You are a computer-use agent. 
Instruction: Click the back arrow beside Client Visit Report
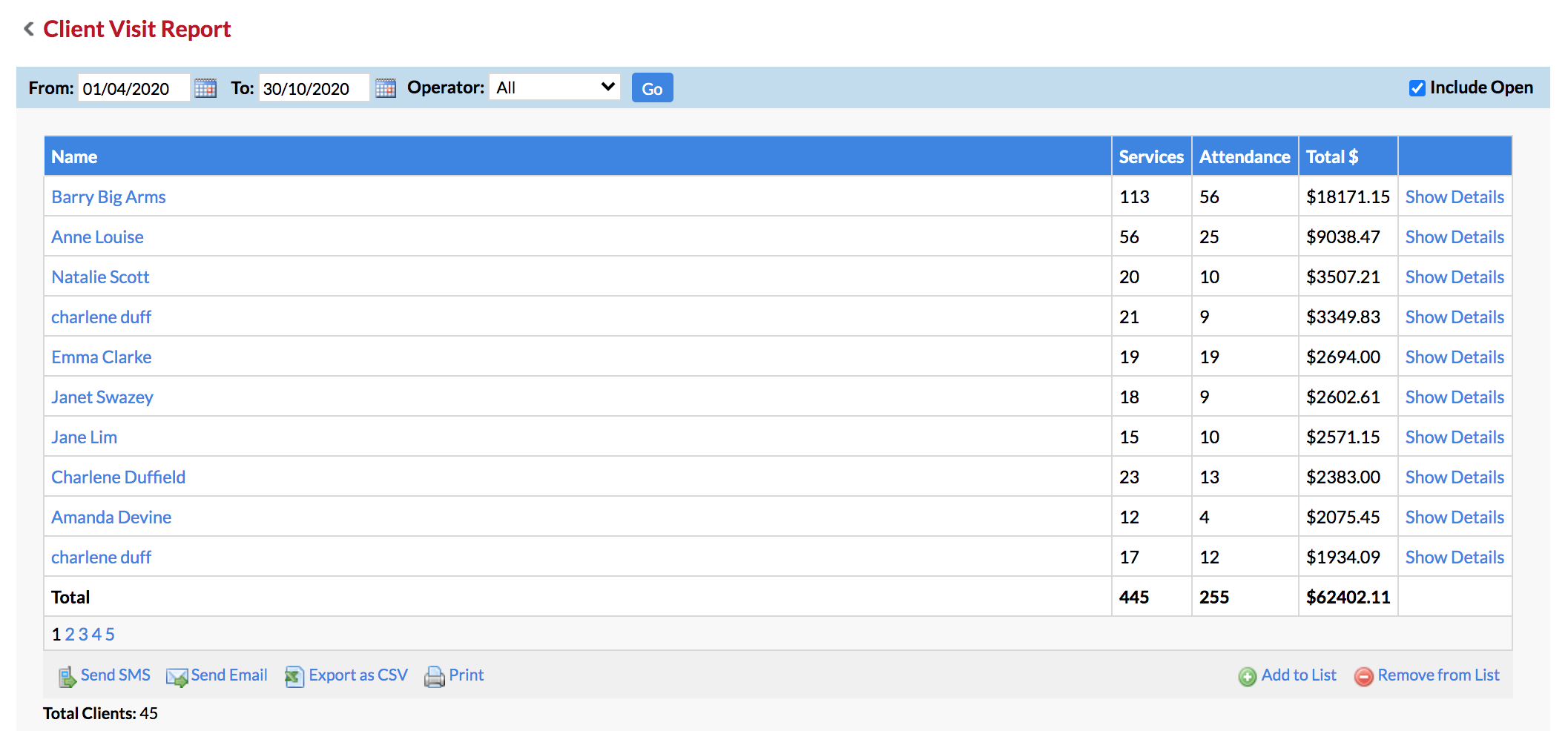click(x=29, y=29)
